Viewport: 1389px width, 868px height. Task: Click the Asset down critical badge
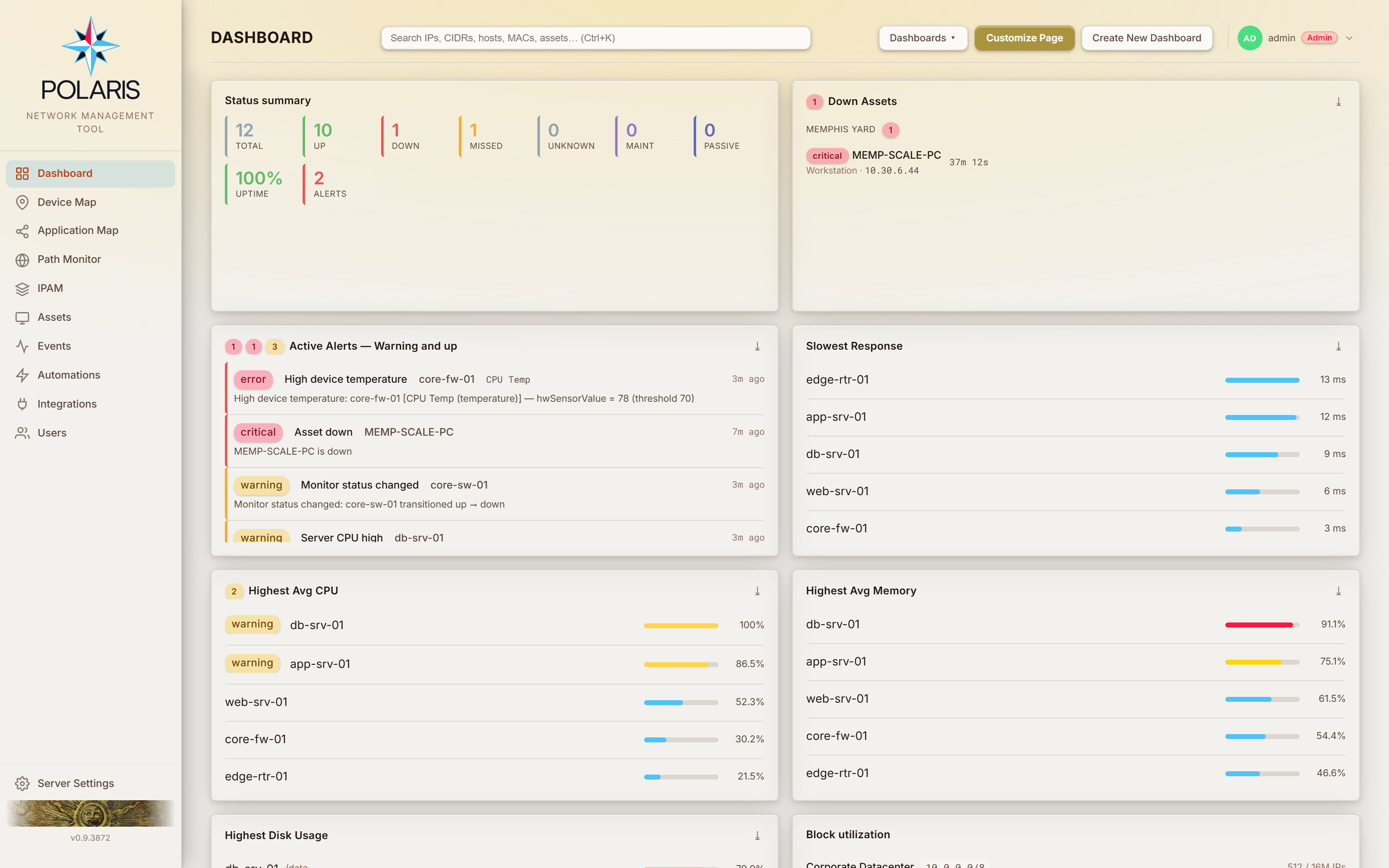tap(258, 432)
